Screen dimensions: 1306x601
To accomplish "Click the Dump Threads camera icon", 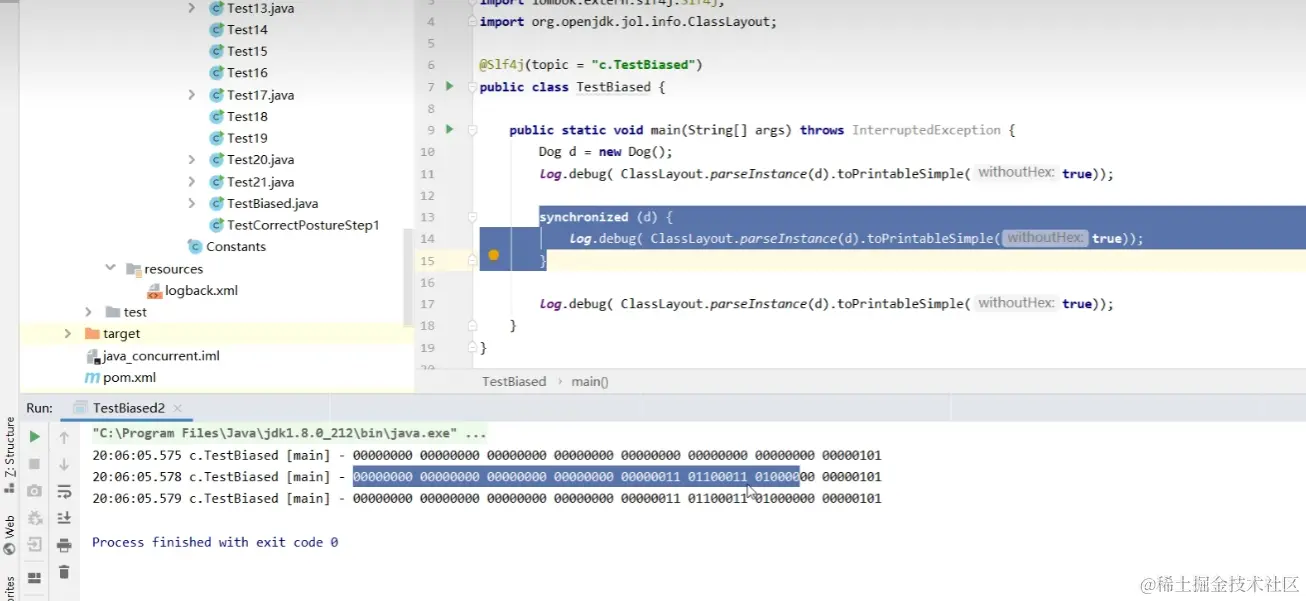I will [34, 491].
